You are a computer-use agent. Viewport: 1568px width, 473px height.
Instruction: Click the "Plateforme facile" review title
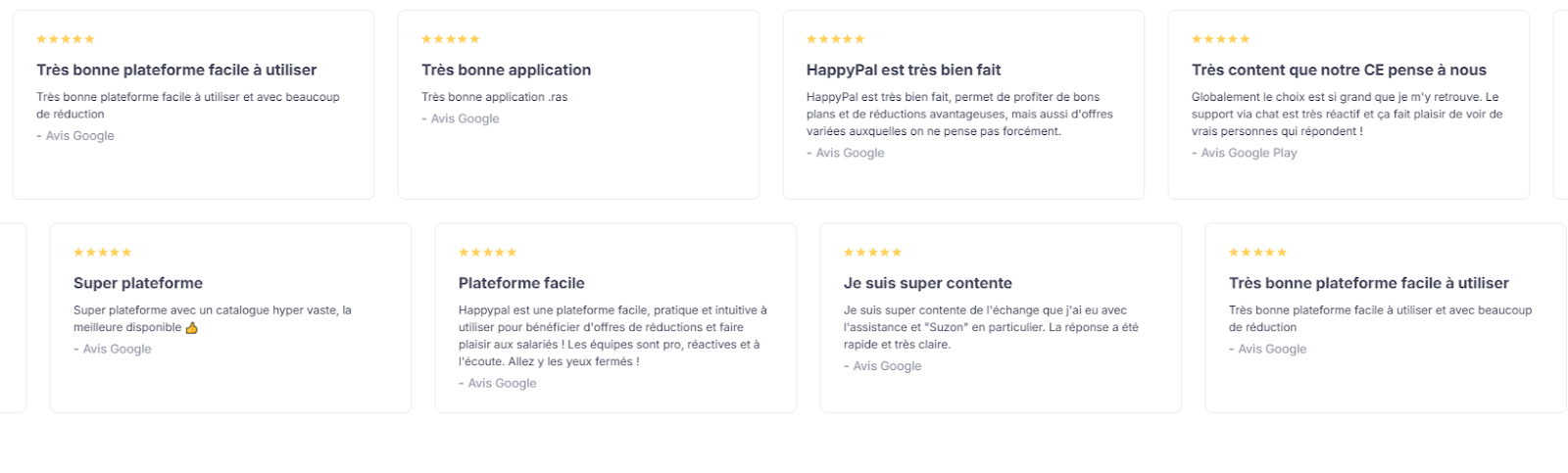click(520, 283)
